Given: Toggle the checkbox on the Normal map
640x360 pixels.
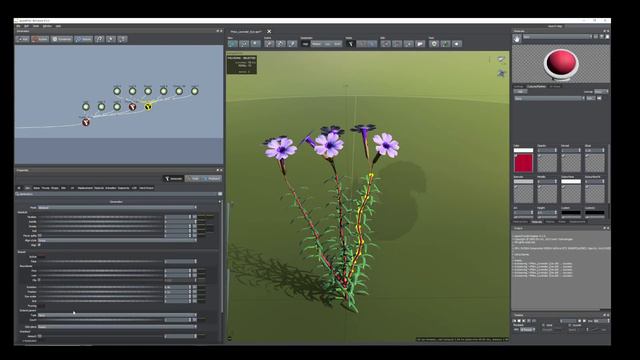Looking at the screenshot, I should [x=563, y=156].
